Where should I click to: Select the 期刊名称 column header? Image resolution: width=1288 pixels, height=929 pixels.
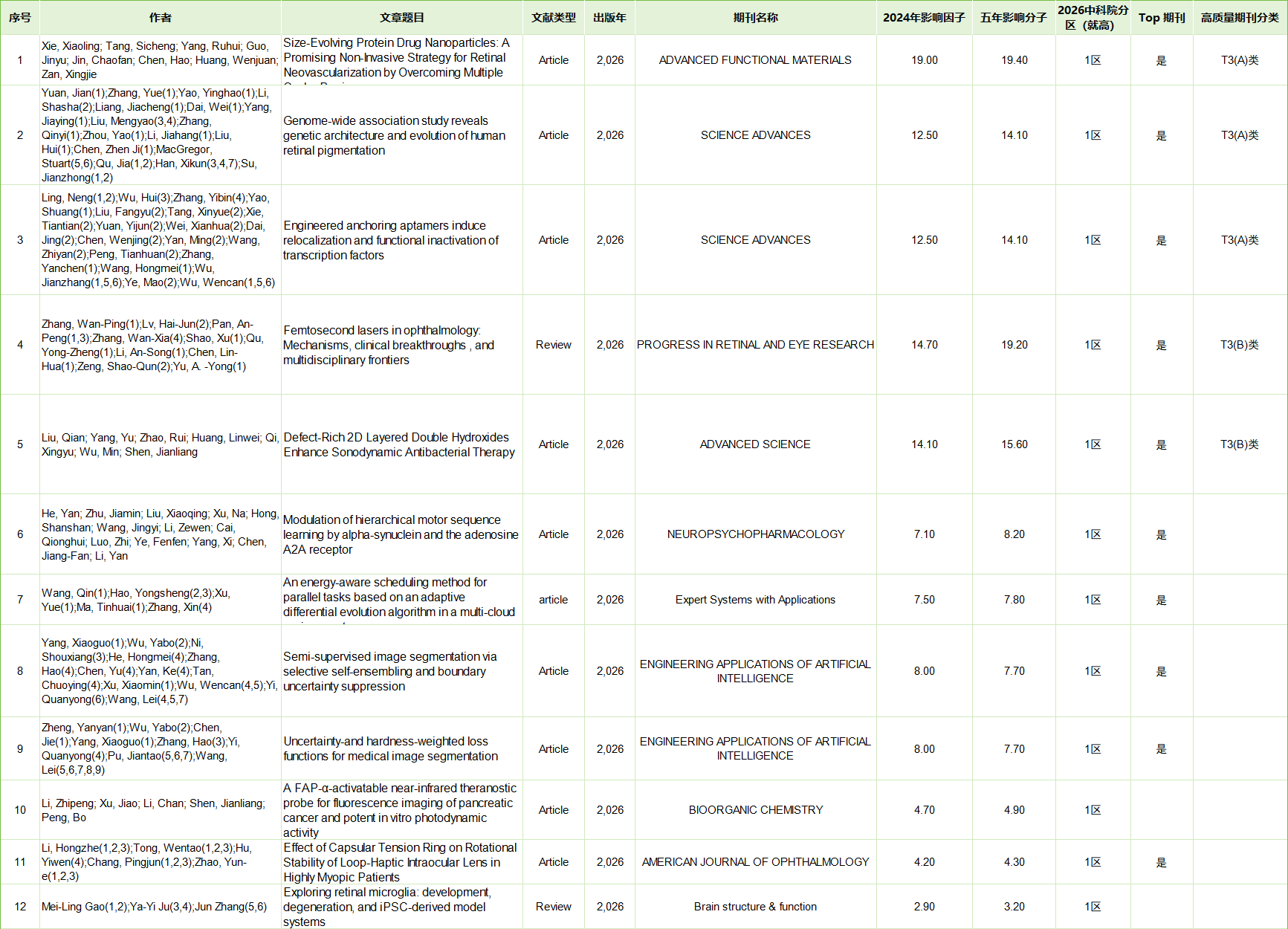pyautogui.click(x=755, y=18)
